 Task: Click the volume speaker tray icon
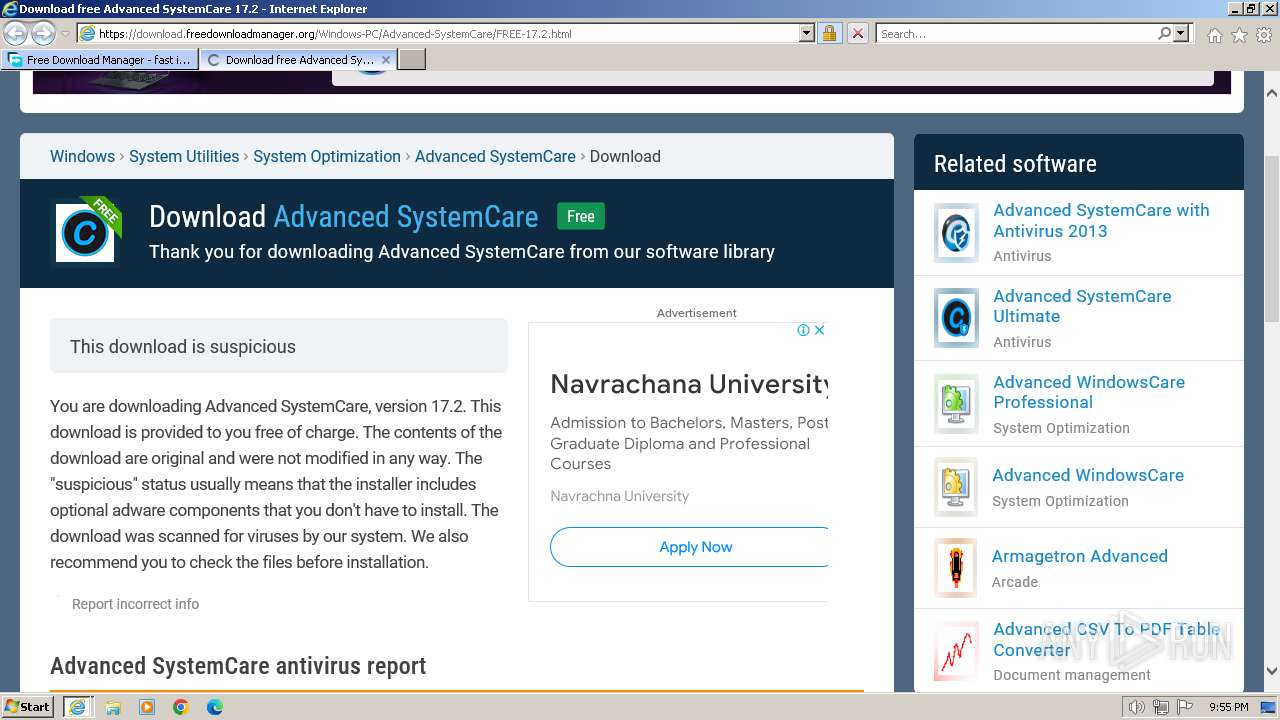tap(1136, 707)
